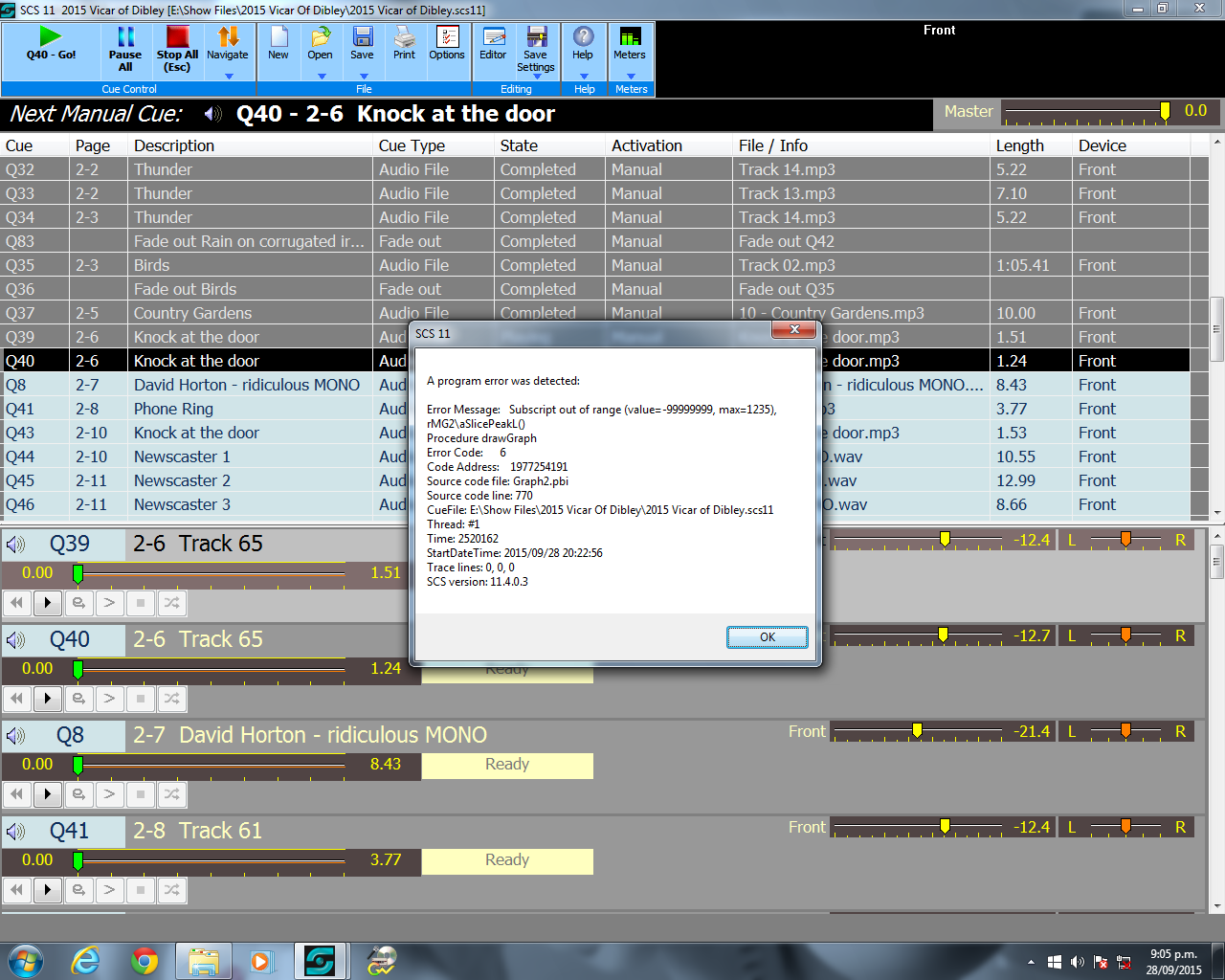Open Google Chrome from the taskbar

pos(145,960)
